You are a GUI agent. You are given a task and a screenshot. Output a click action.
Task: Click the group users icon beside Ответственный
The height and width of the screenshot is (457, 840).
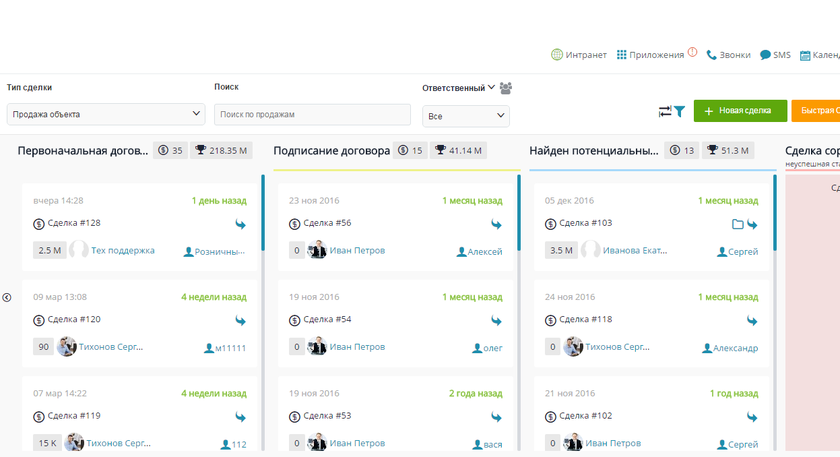[x=506, y=88]
